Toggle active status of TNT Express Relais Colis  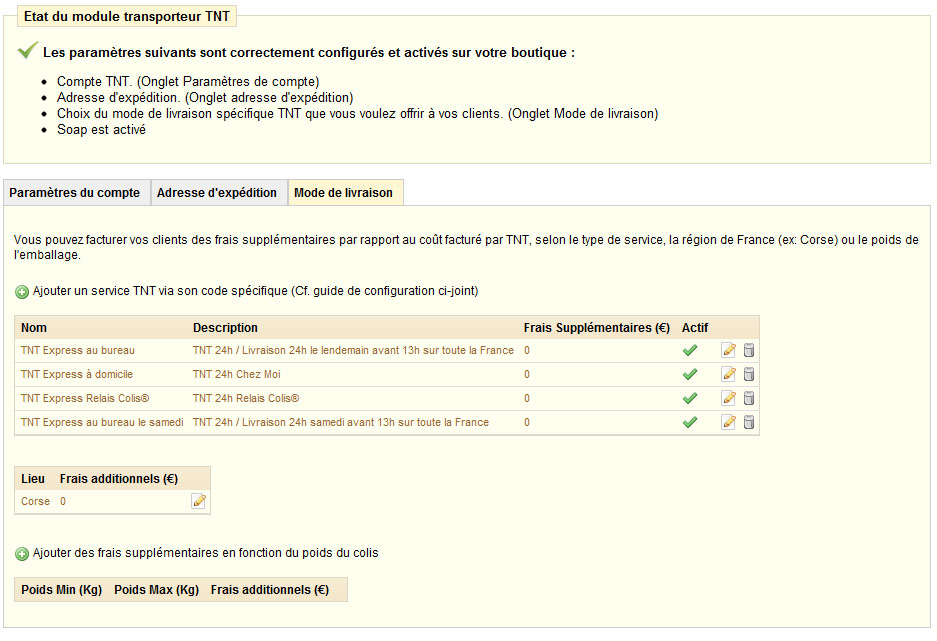[x=690, y=398]
